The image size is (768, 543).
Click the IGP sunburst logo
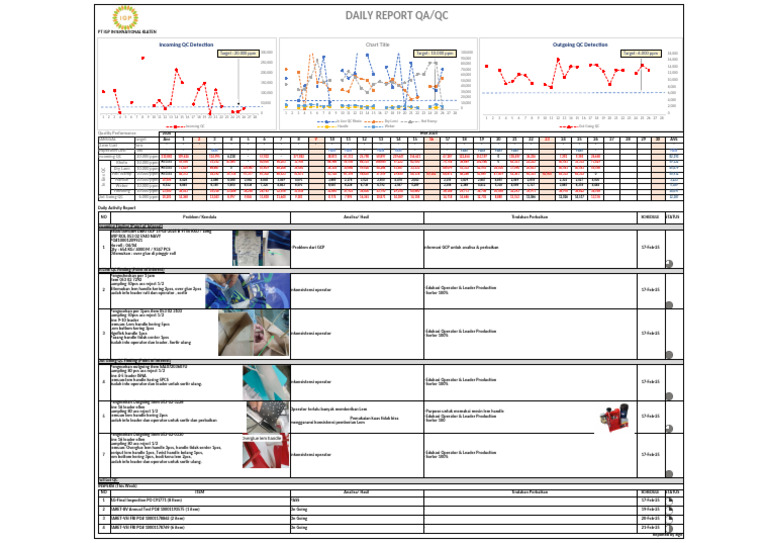125,17
